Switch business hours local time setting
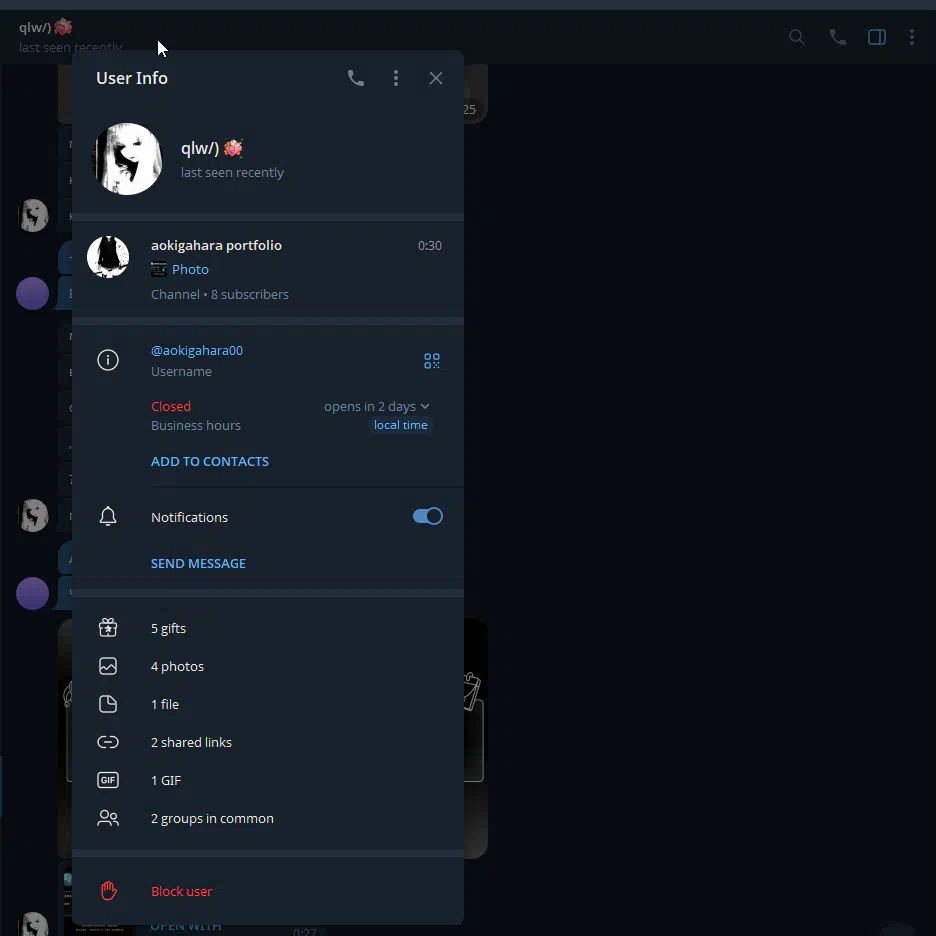936x936 pixels. [x=401, y=425]
